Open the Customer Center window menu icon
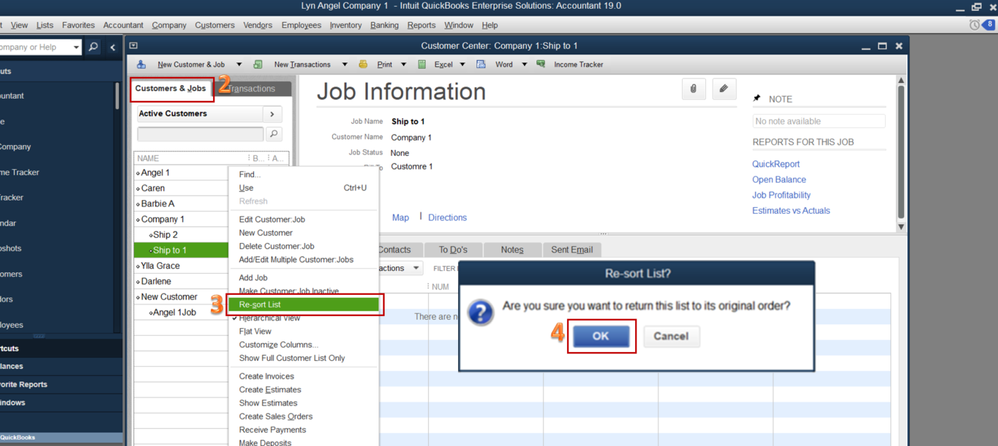 pyautogui.click(x=134, y=46)
